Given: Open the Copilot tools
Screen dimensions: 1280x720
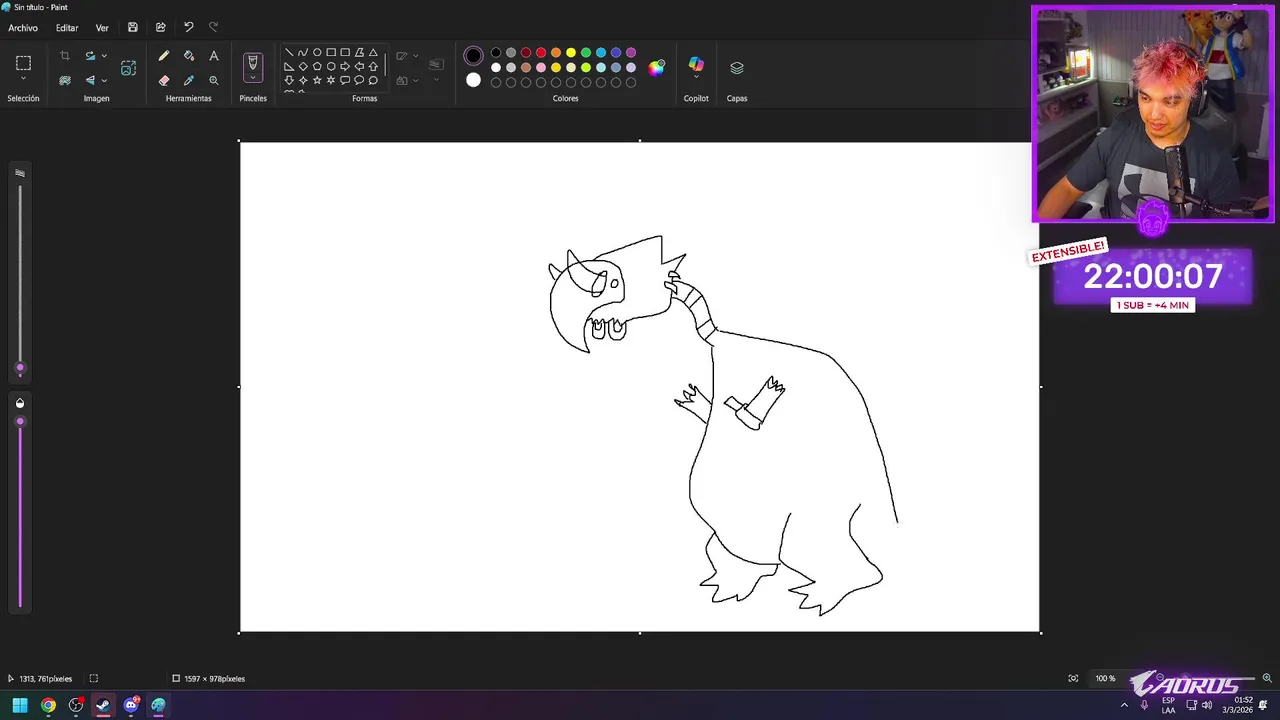Looking at the screenshot, I should 696,66.
